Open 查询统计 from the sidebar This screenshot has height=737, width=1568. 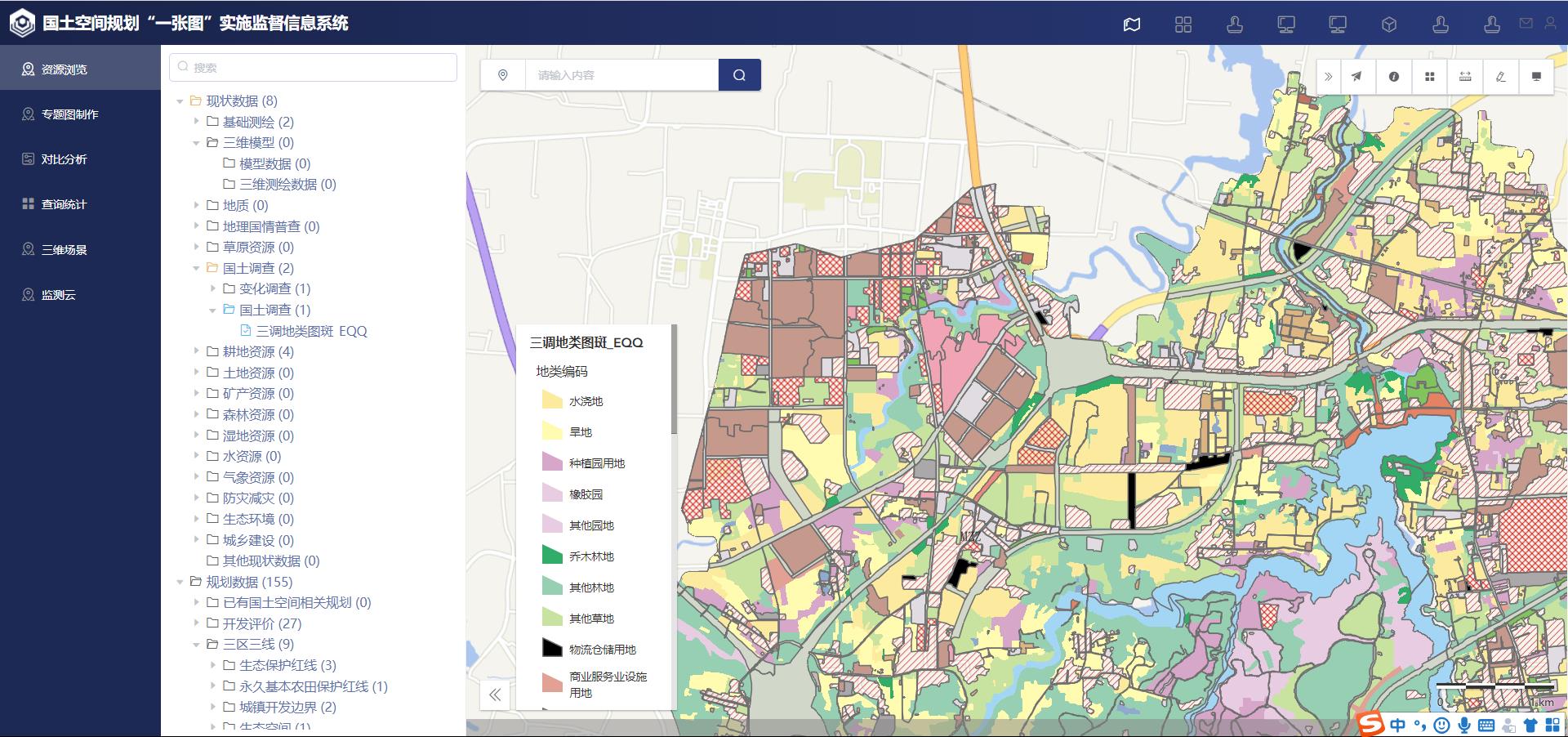[64, 204]
